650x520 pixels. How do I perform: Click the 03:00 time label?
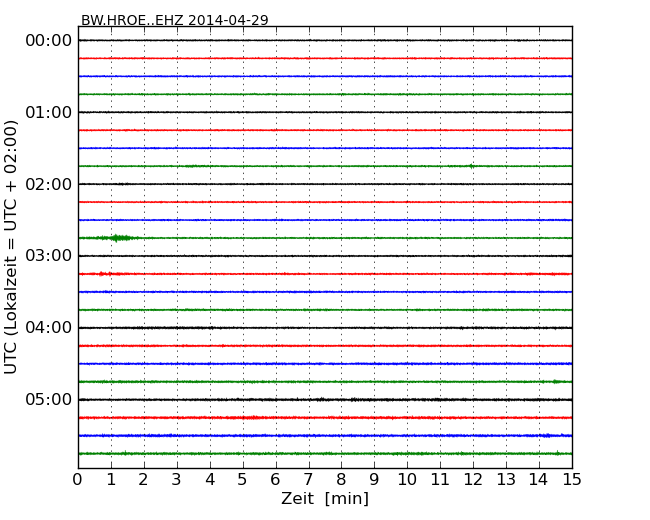[x=49, y=255]
